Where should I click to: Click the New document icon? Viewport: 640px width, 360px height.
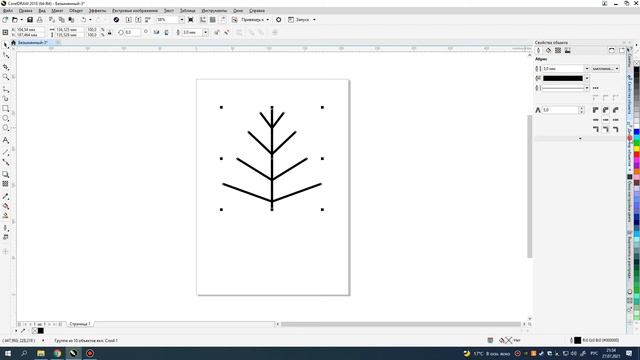(5, 20)
